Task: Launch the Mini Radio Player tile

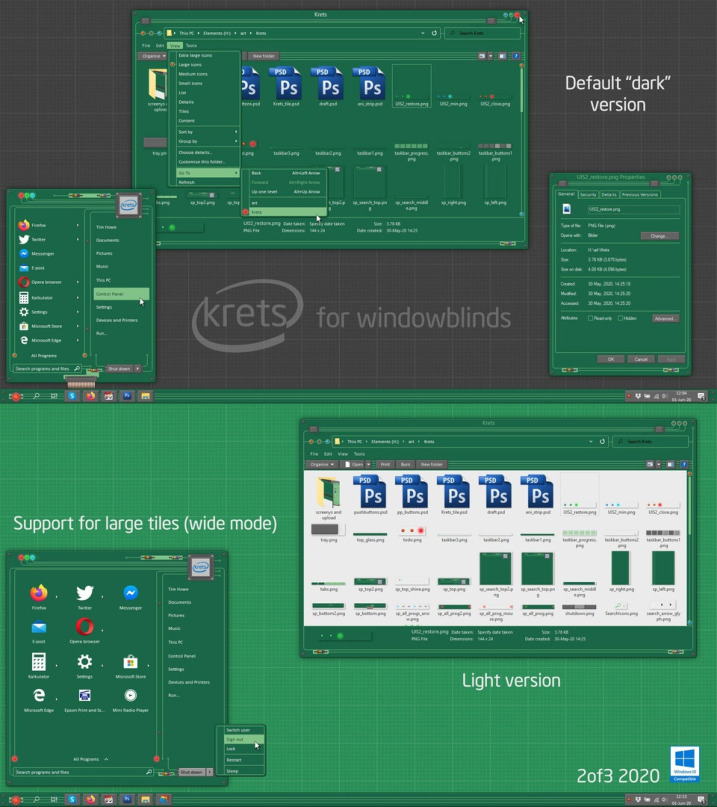Action: point(130,699)
